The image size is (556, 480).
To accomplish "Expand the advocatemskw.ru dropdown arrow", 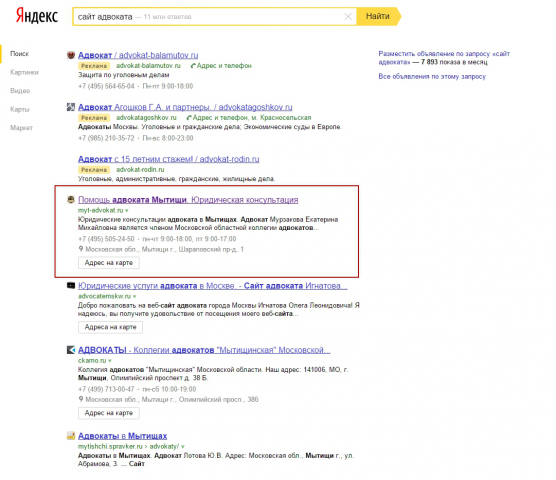I will (134, 296).
